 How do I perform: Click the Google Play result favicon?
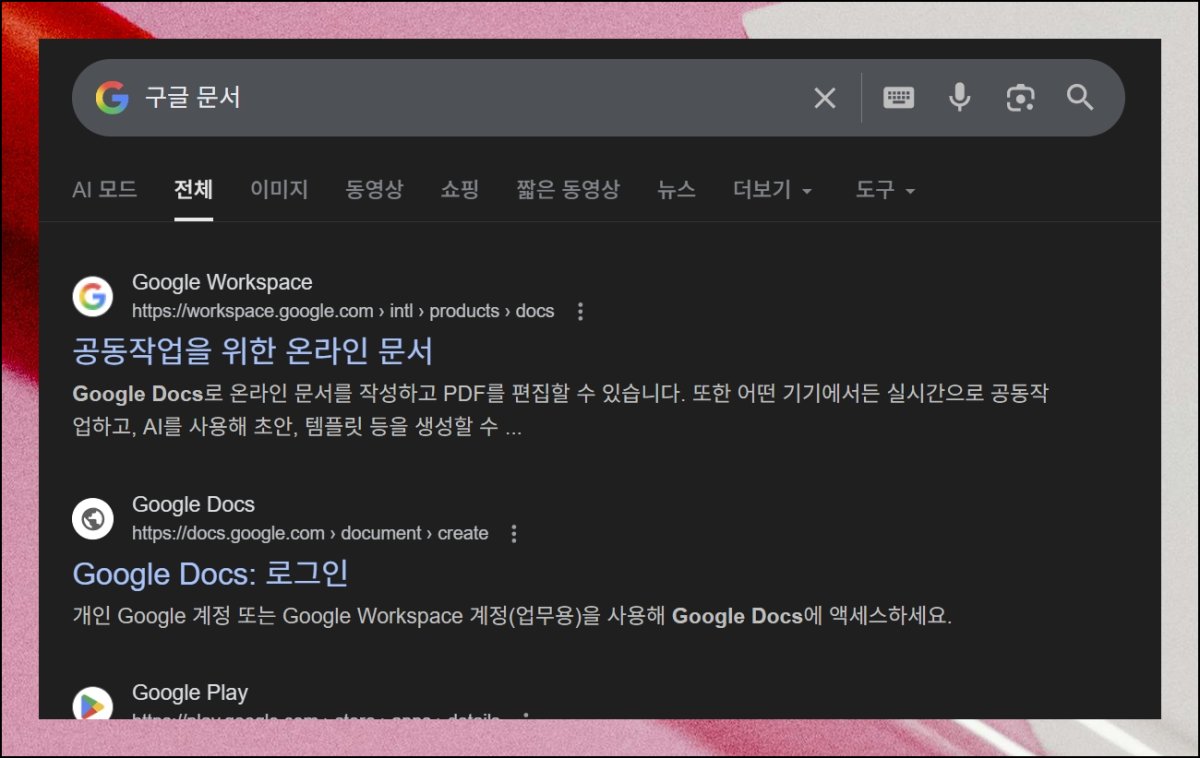(x=92, y=704)
